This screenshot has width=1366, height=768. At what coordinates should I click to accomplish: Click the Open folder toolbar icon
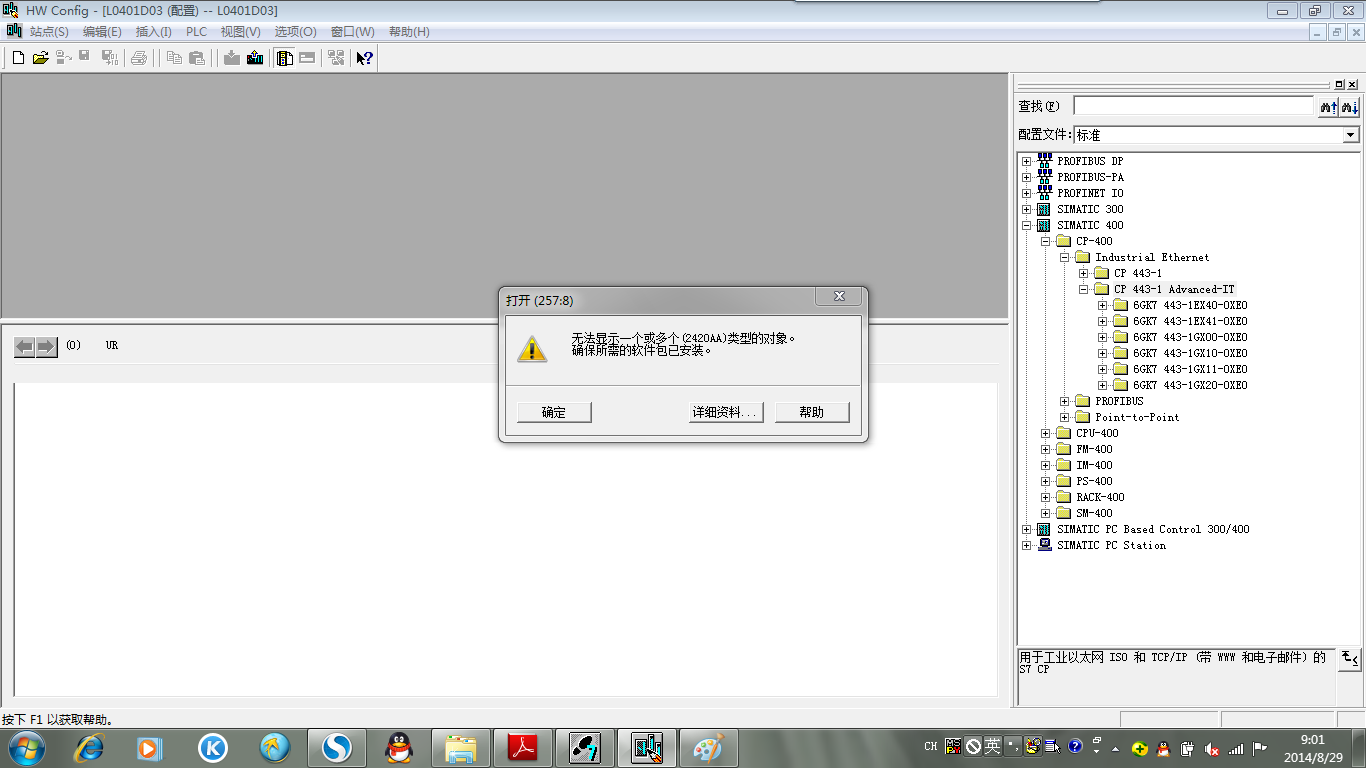(x=40, y=58)
